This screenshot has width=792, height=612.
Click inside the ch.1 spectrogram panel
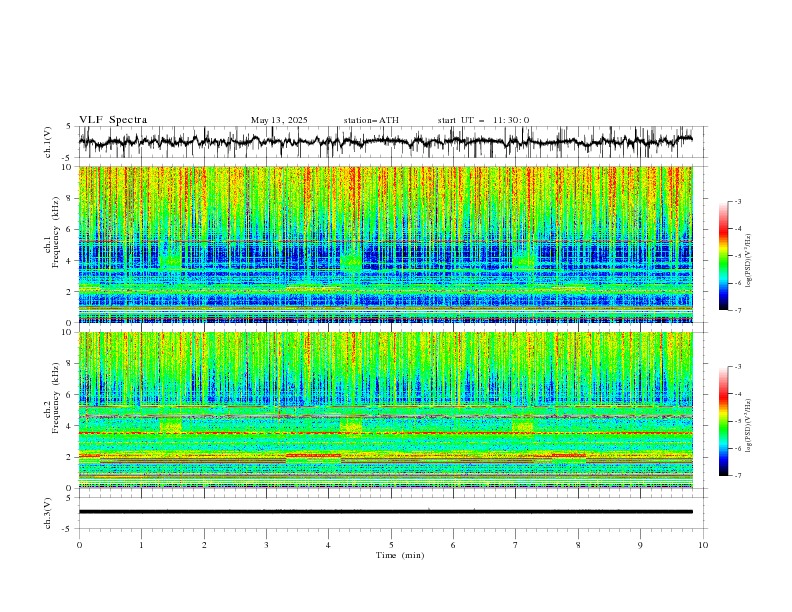pyautogui.click(x=385, y=244)
